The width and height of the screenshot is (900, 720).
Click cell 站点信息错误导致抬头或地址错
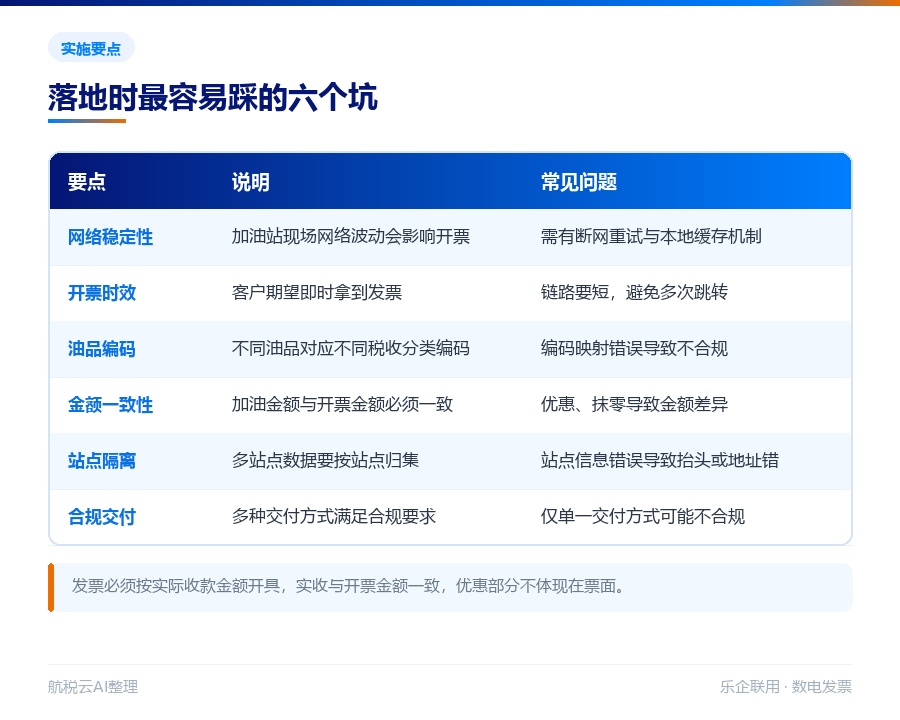coord(660,460)
